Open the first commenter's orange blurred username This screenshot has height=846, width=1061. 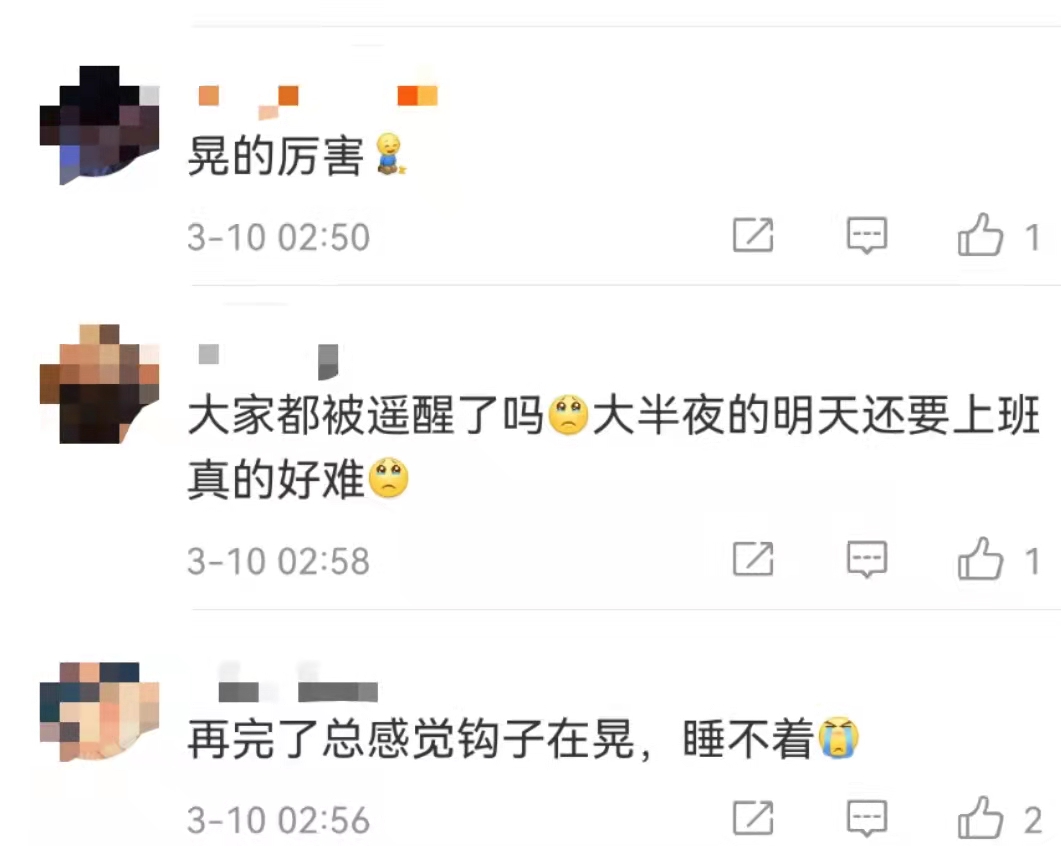318,100
